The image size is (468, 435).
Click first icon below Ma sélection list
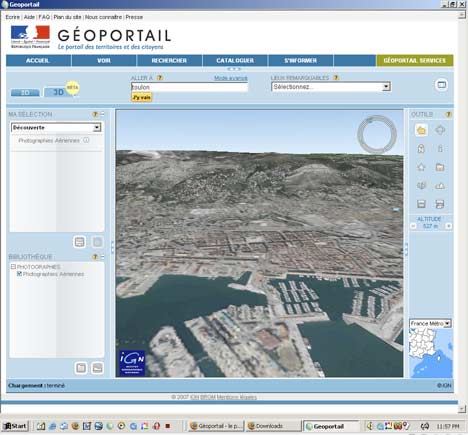(x=80, y=242)
